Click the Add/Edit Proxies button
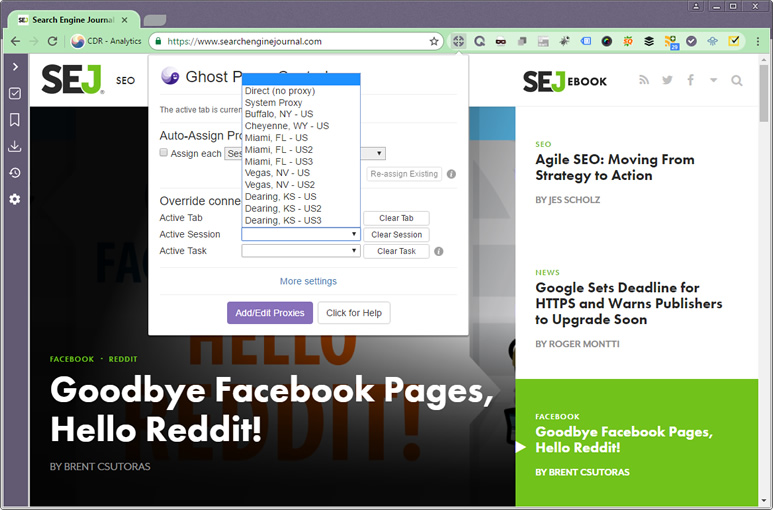Screen dimensions: 773x510 click(x=270, y=313)
